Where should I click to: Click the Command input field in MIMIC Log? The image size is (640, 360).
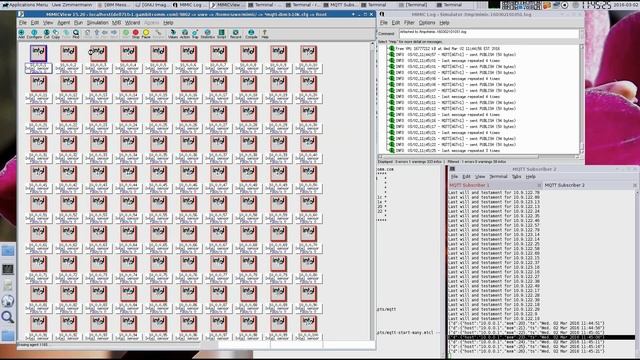489,34
